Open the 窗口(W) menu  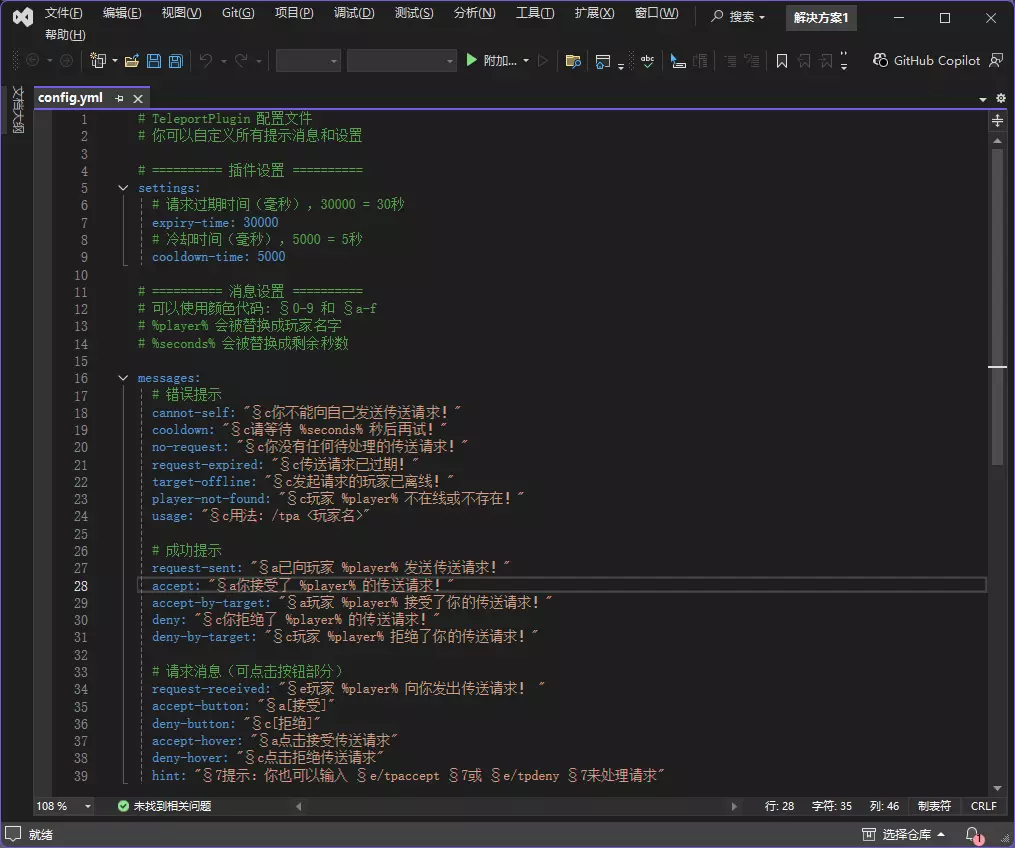656,13
